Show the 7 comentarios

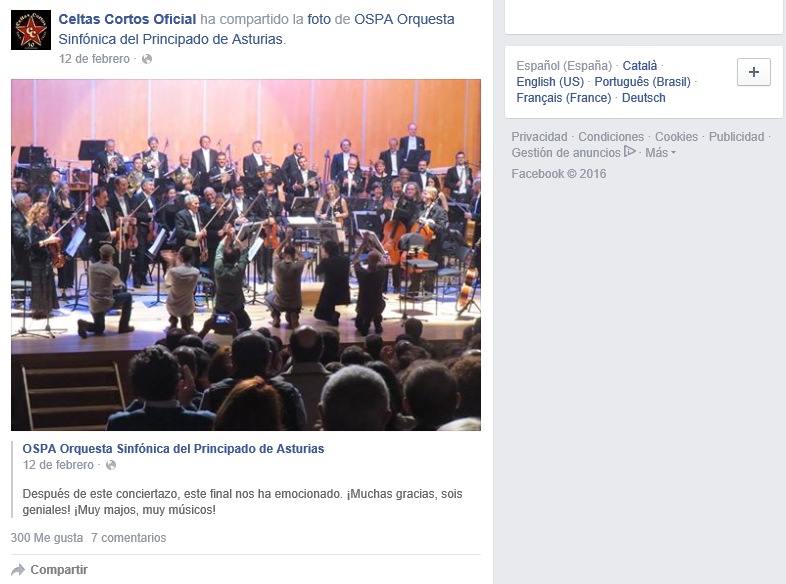(128, 538)
